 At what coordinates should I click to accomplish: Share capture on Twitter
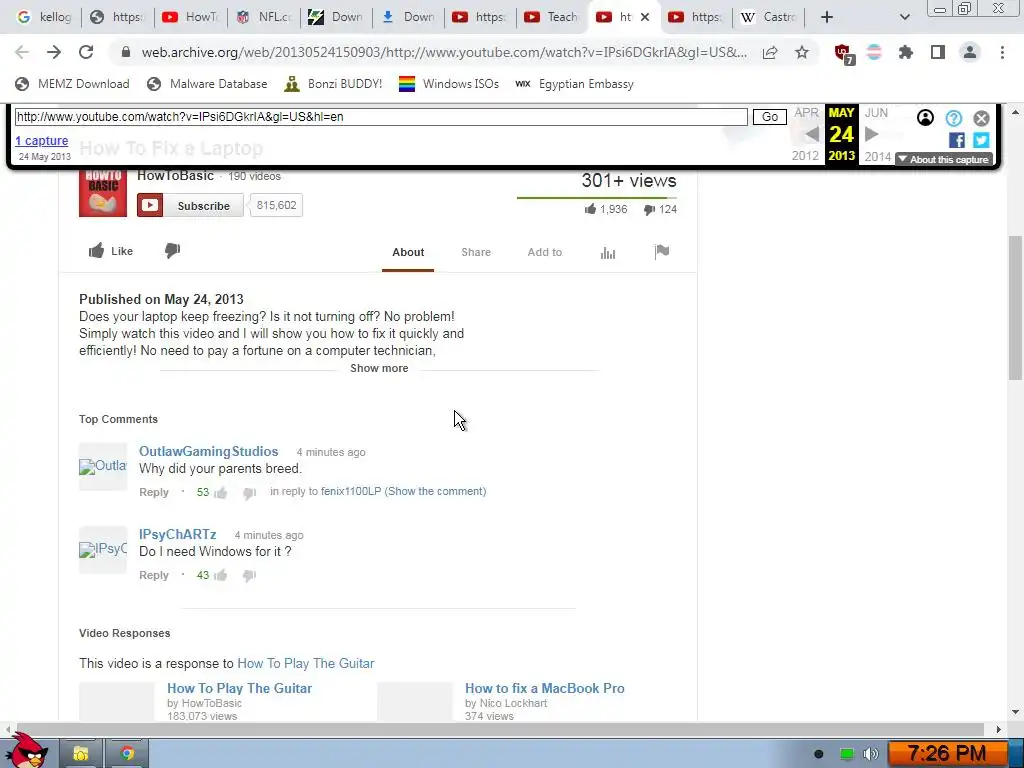coord(981,140)
